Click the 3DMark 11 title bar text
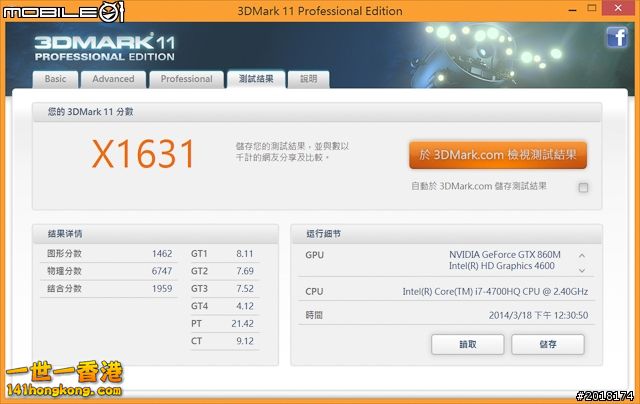Screen dimensions: 640x404 click(320, 11)
